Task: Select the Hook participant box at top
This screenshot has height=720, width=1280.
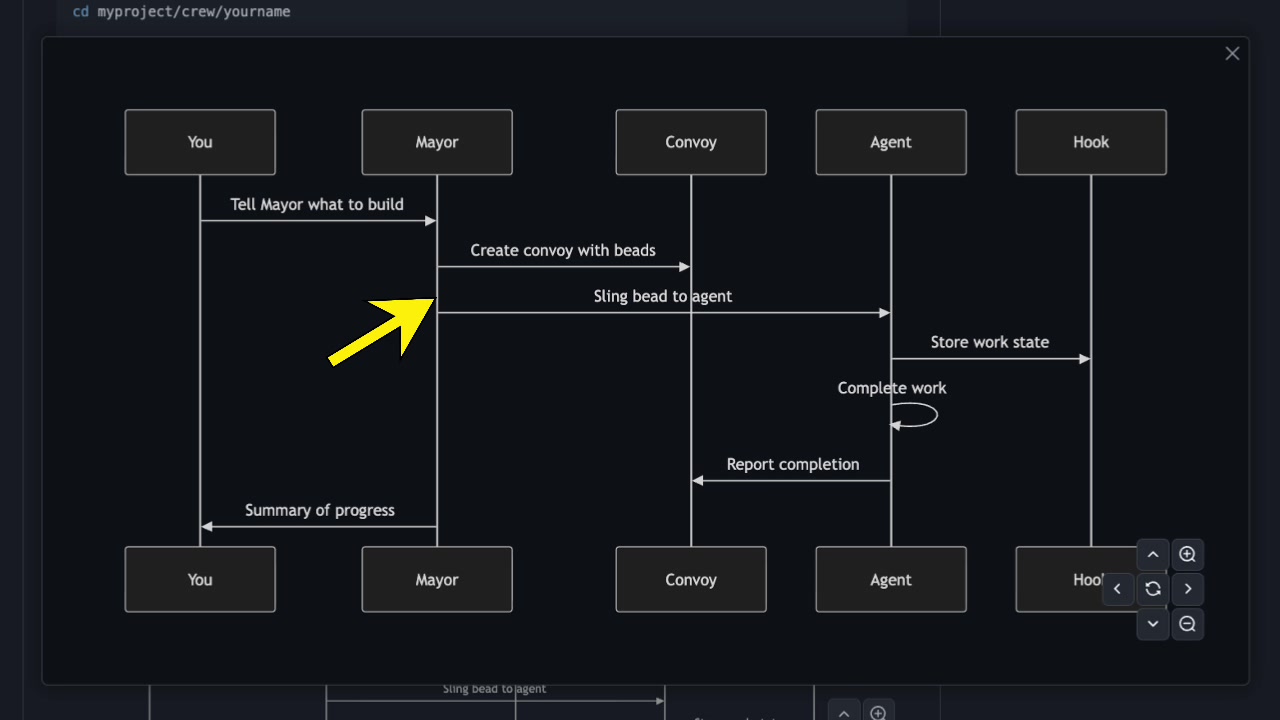Action: 1090,142
